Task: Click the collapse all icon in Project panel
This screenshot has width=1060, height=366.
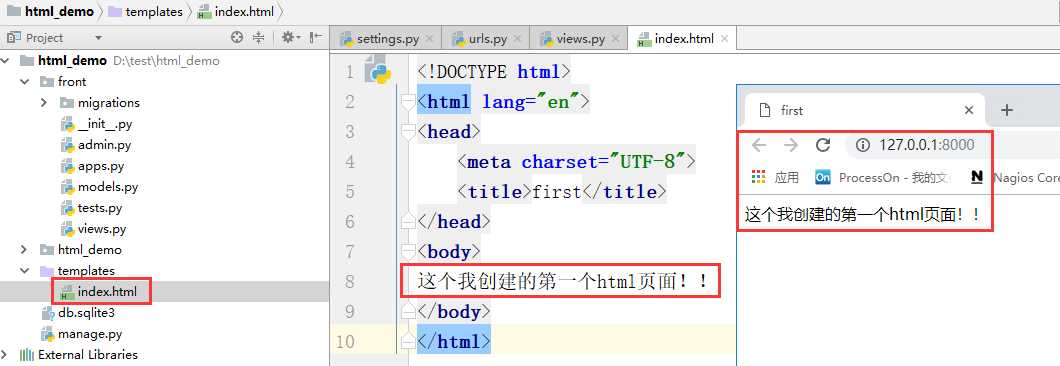Action: [x=258, y=38]
